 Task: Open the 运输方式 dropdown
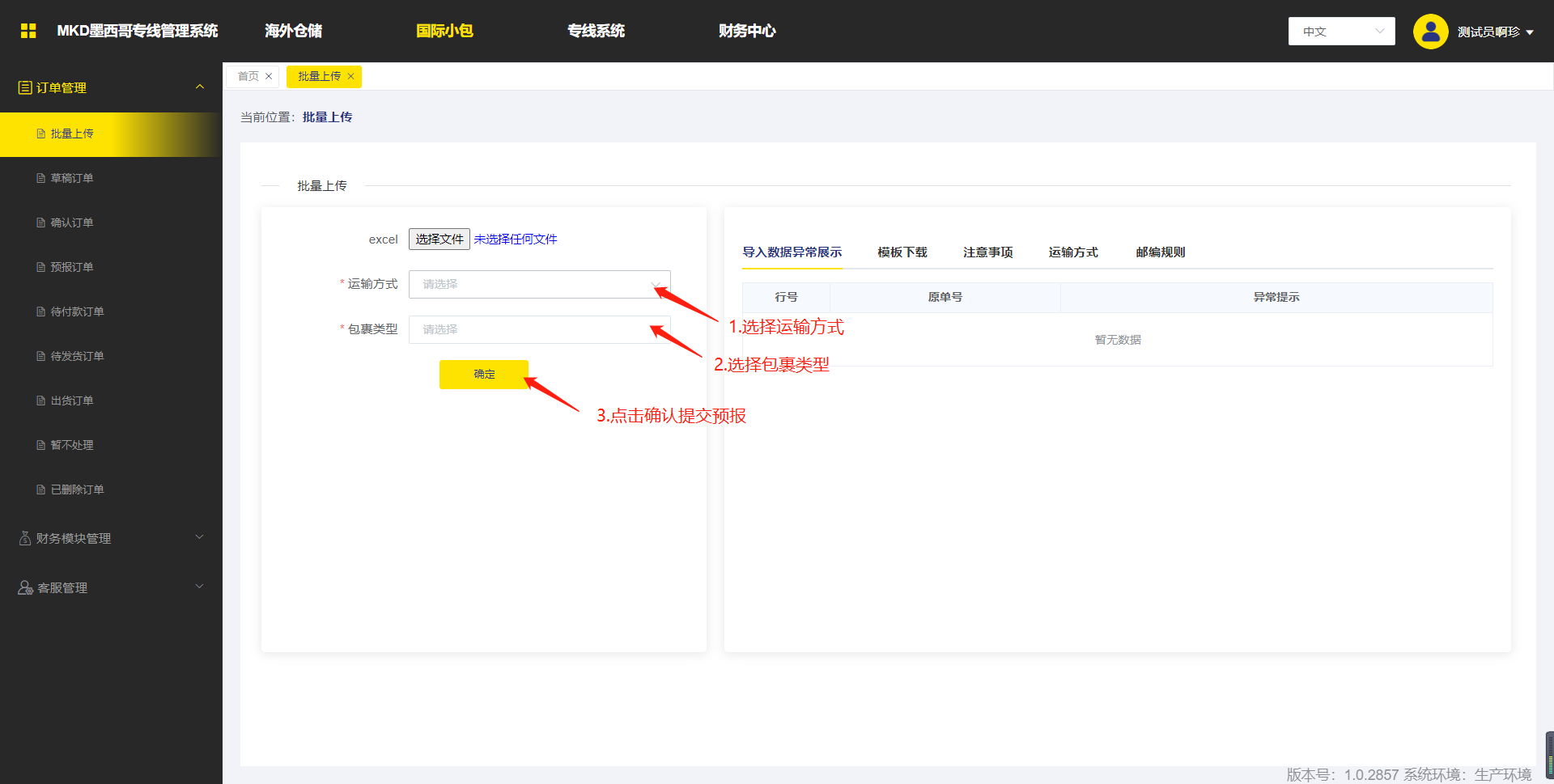[539, 284]
